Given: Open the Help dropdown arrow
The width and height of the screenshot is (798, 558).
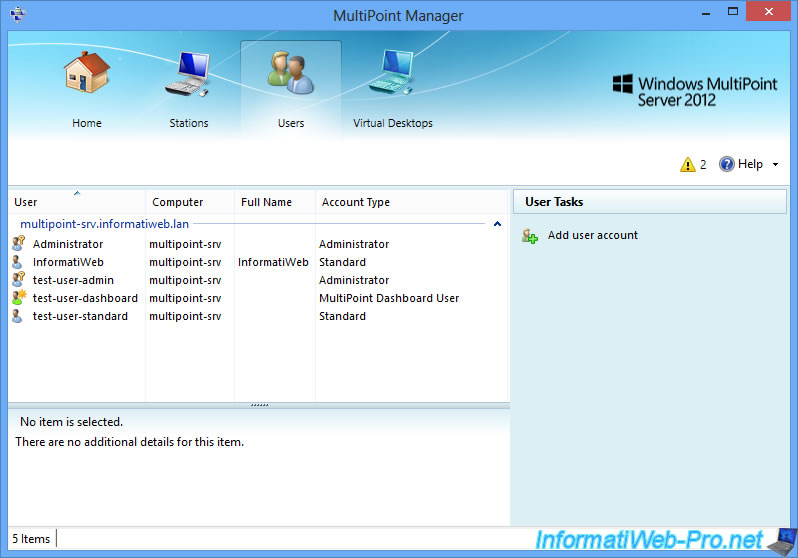Looking at the screenshot, I should tap(775, 165).
